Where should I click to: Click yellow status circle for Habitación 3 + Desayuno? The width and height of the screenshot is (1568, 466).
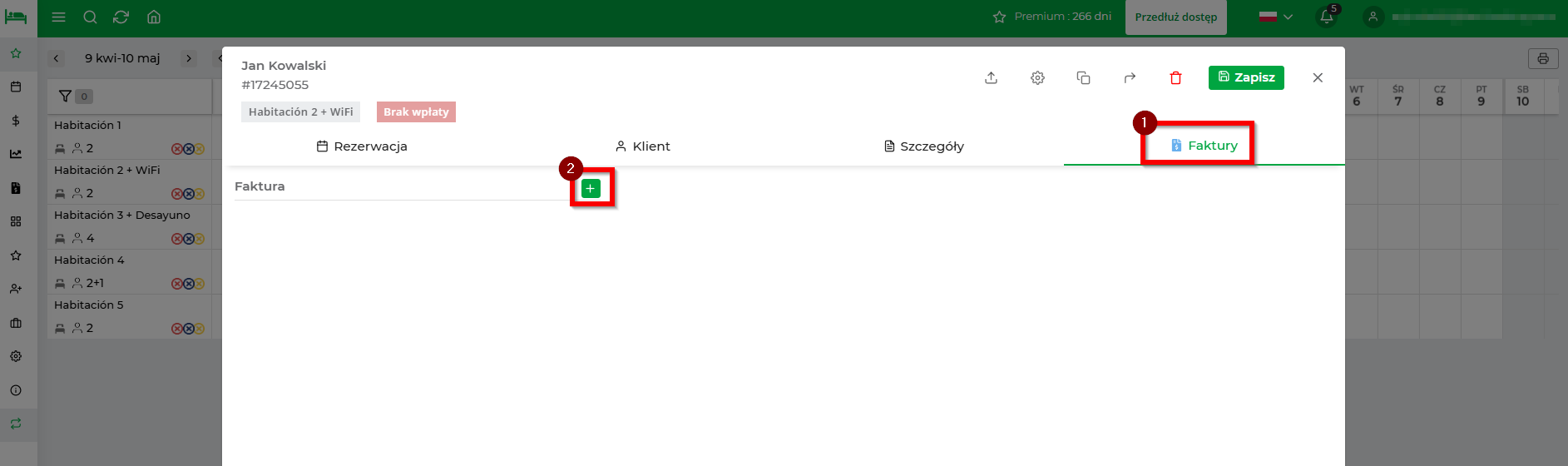[x=199, y=239]
